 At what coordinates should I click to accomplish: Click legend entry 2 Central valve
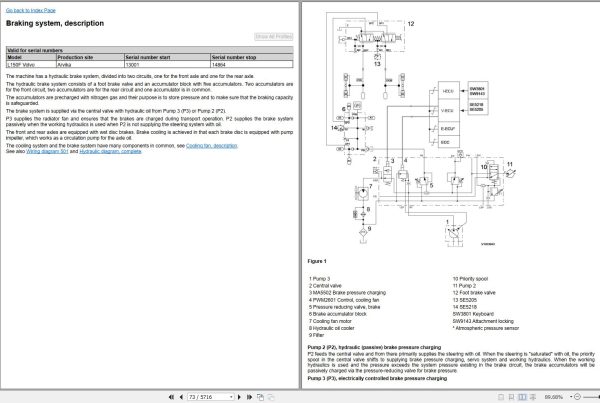coord(325,286)
